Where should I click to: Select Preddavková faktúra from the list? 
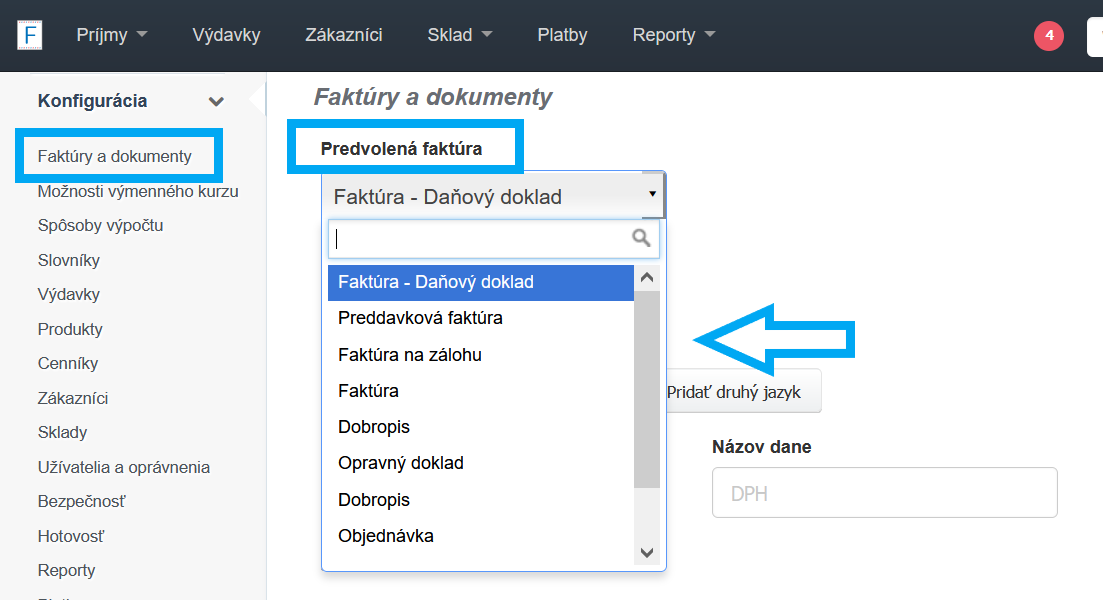(x=420, y=318)
